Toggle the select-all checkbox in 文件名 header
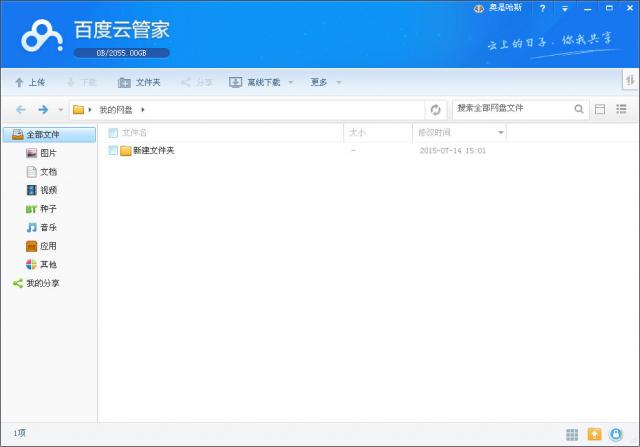640x447 pixels. click(113, 132)
